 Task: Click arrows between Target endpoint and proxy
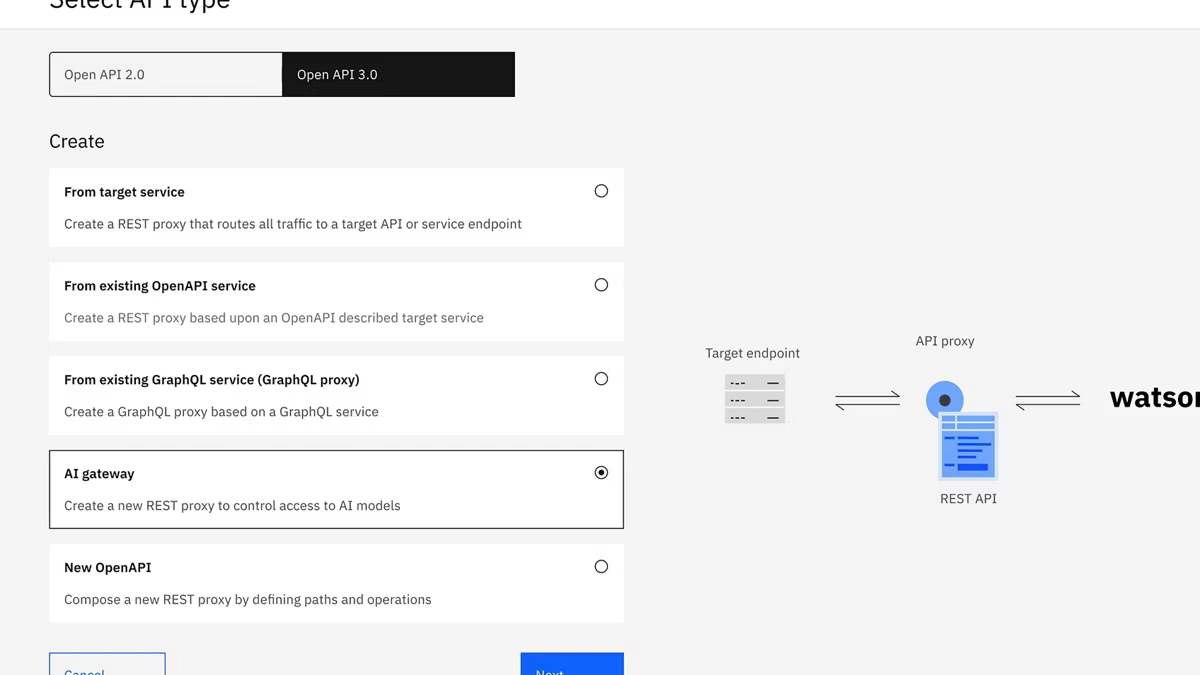pos(867,400)
